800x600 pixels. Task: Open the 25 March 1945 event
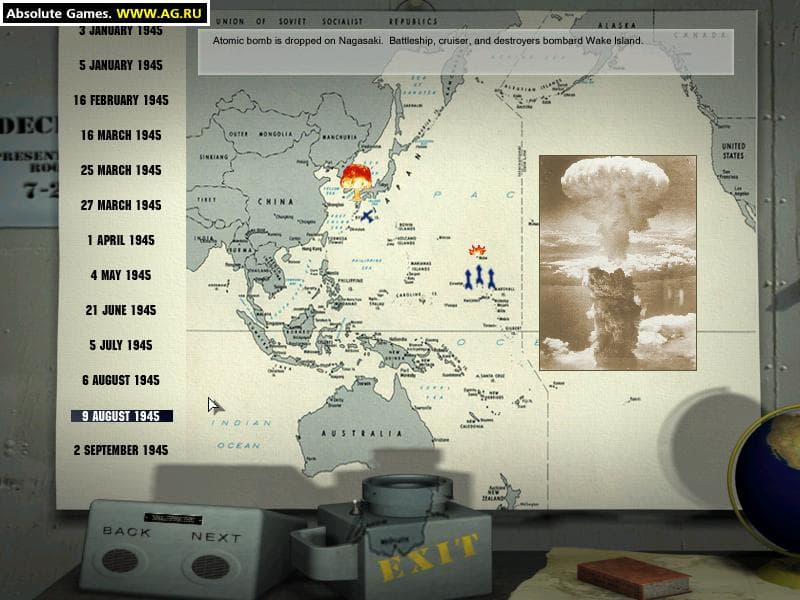point(121,170)
